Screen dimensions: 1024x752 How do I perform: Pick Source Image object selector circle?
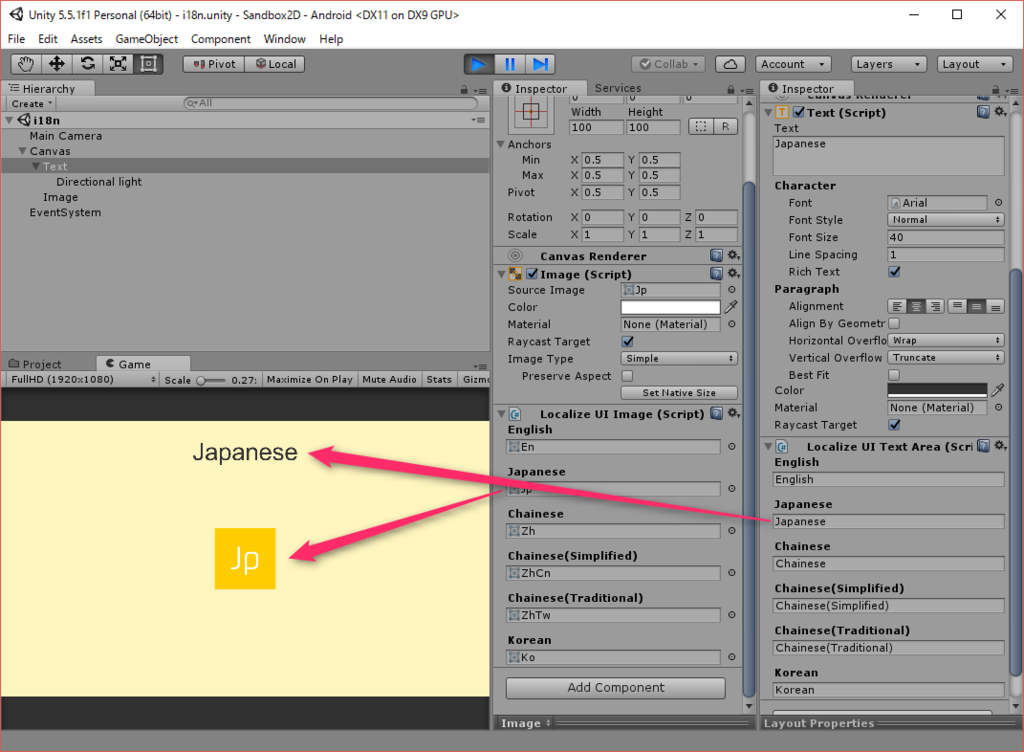pyautogui.click(x=731, y=290)
